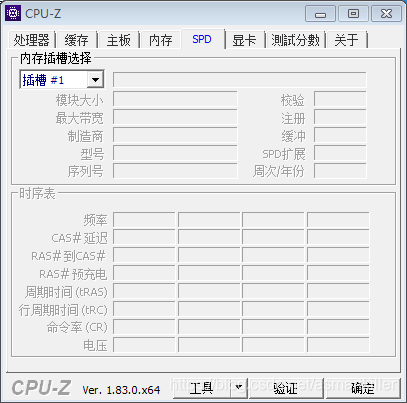Close the CPU-Z window

(x=386, y=14)
